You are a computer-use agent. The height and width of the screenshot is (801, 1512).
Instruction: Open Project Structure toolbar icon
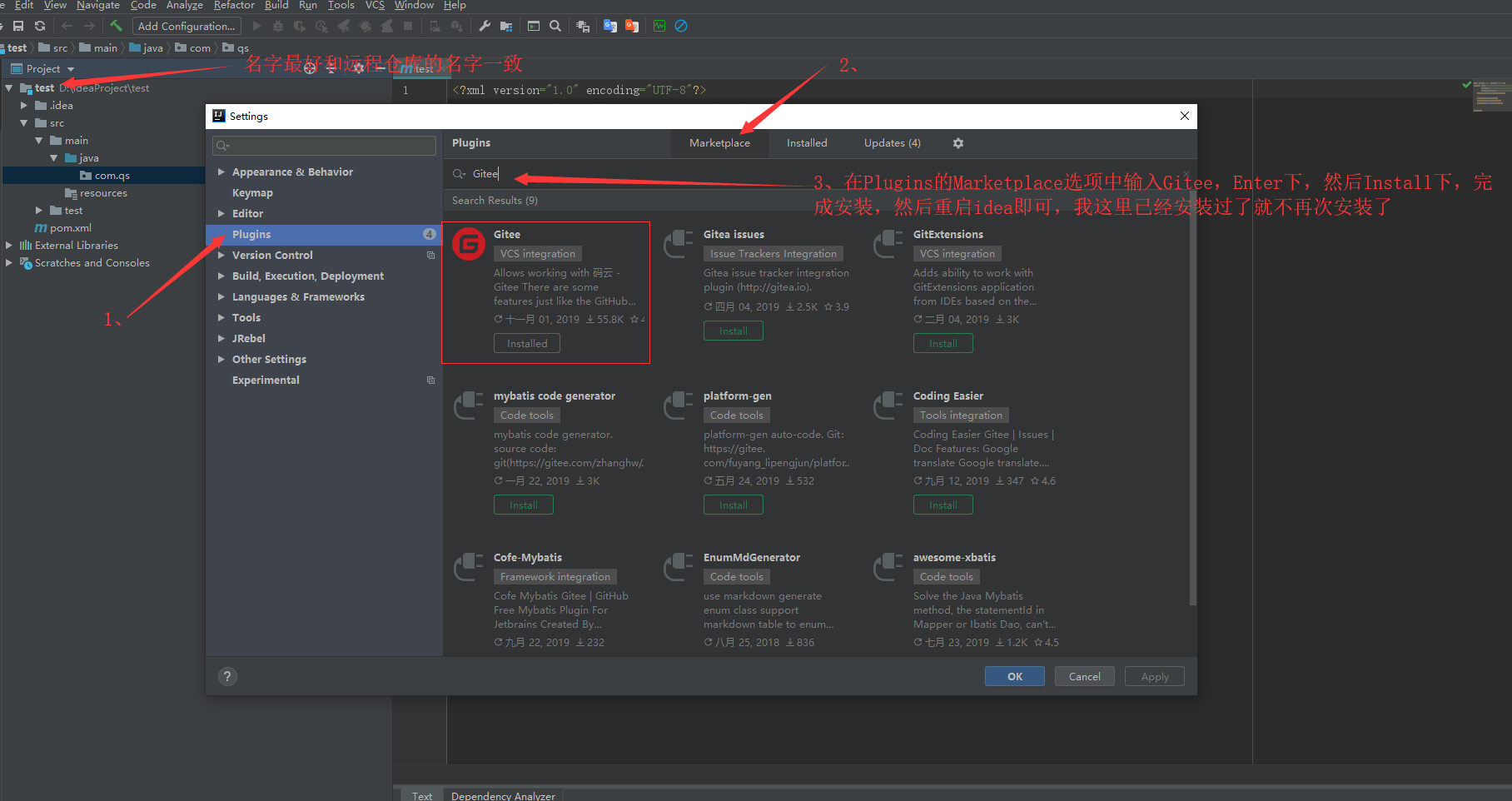point(506,26)
